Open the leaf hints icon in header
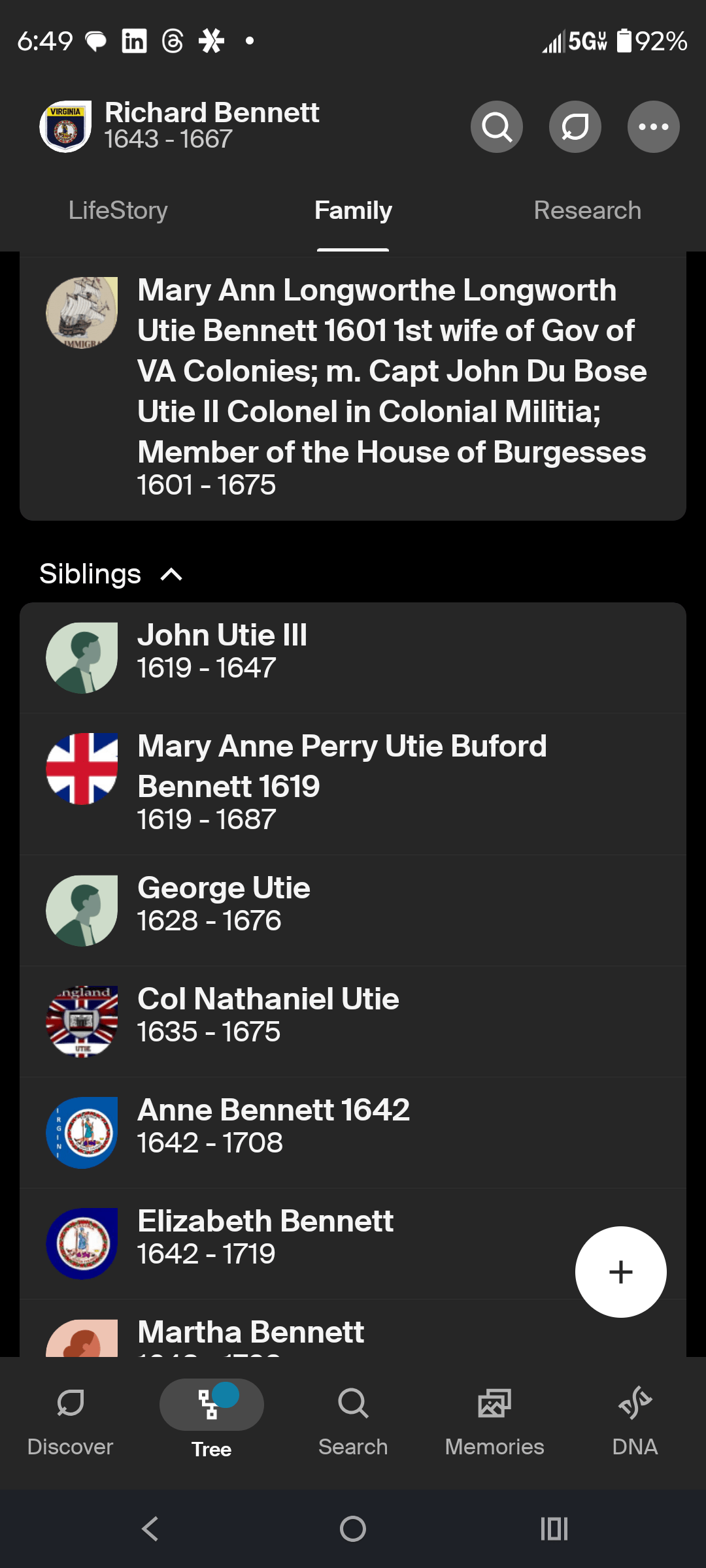The image size is (706, 1568). pos(575,127)
